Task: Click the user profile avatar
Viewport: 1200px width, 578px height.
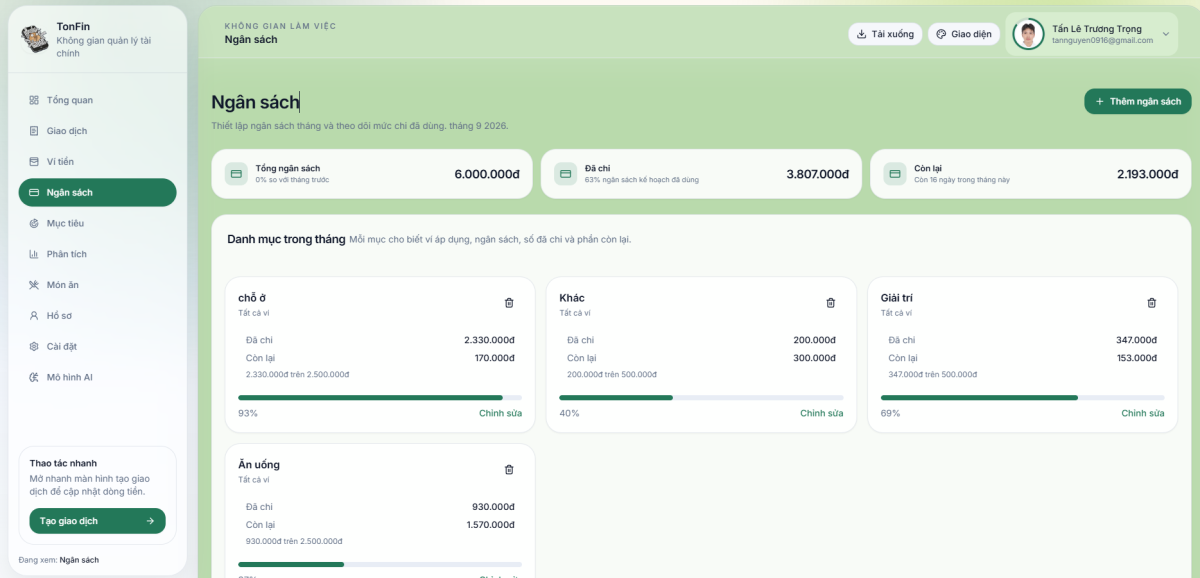Action: (1028, 34)
